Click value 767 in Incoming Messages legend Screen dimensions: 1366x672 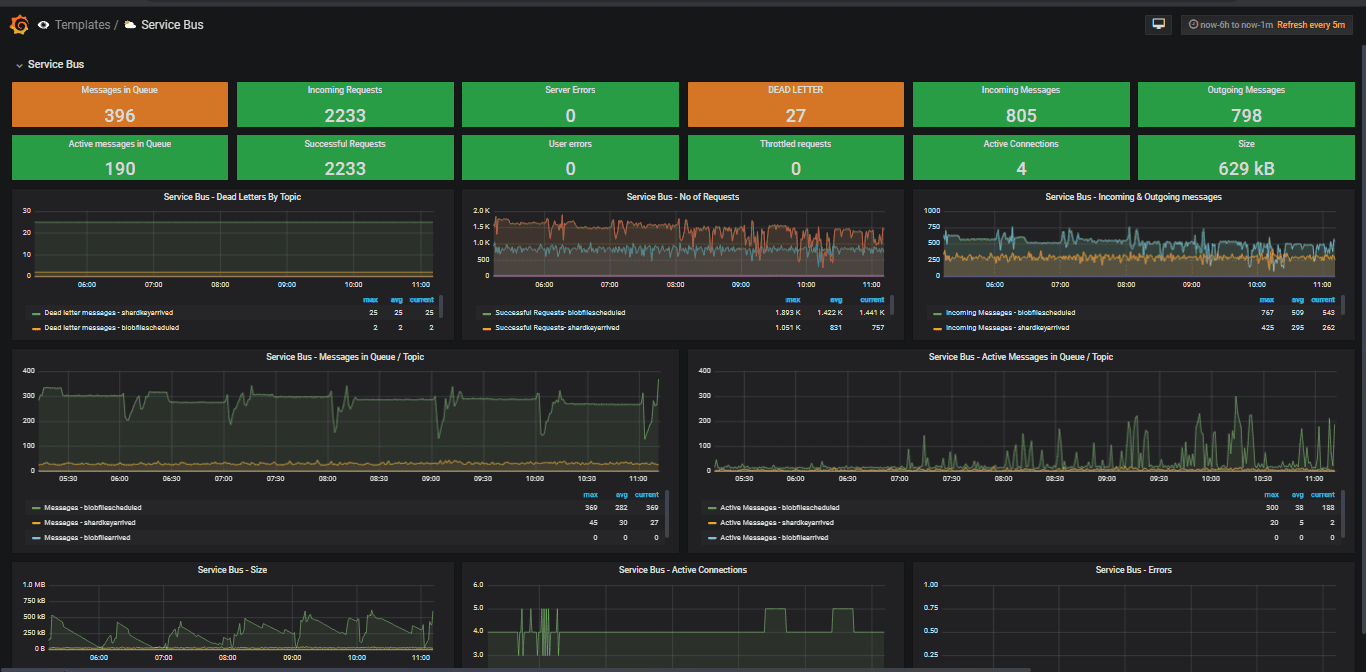pos(1267,313)
